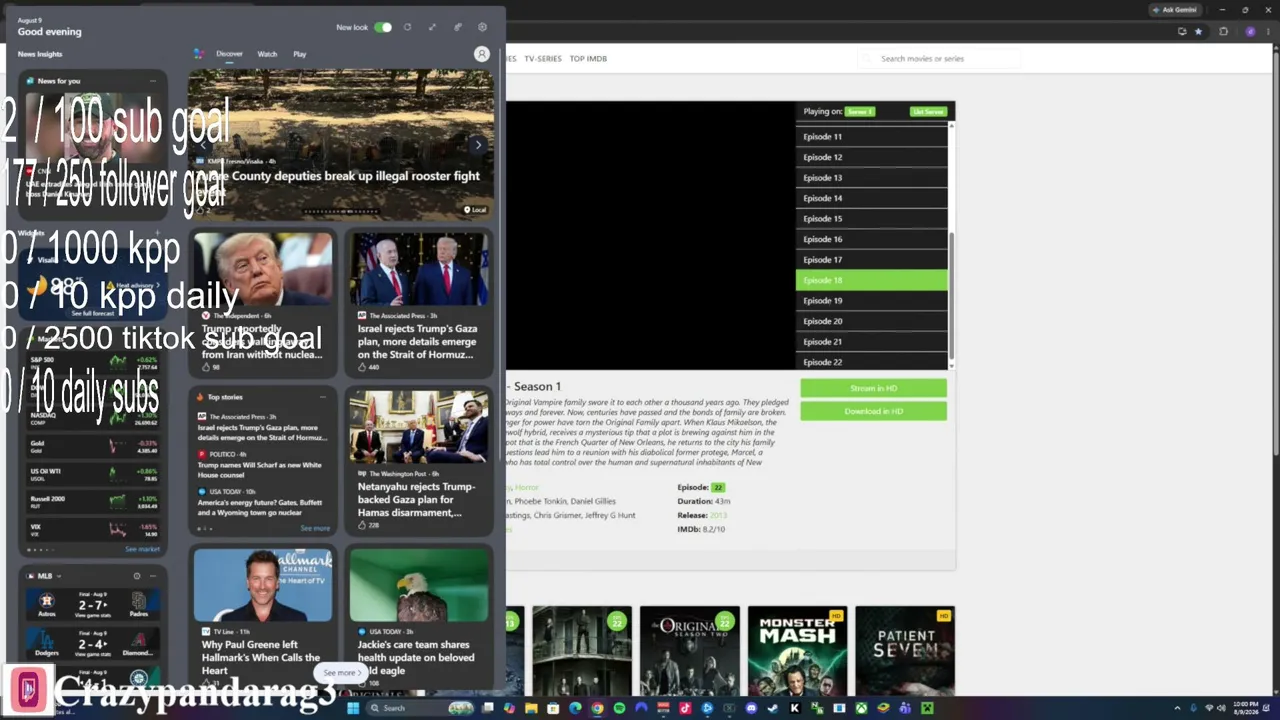This screenshot has width=1280, height=720.
Task: Open News for you widget options
Action: (153, 81)
